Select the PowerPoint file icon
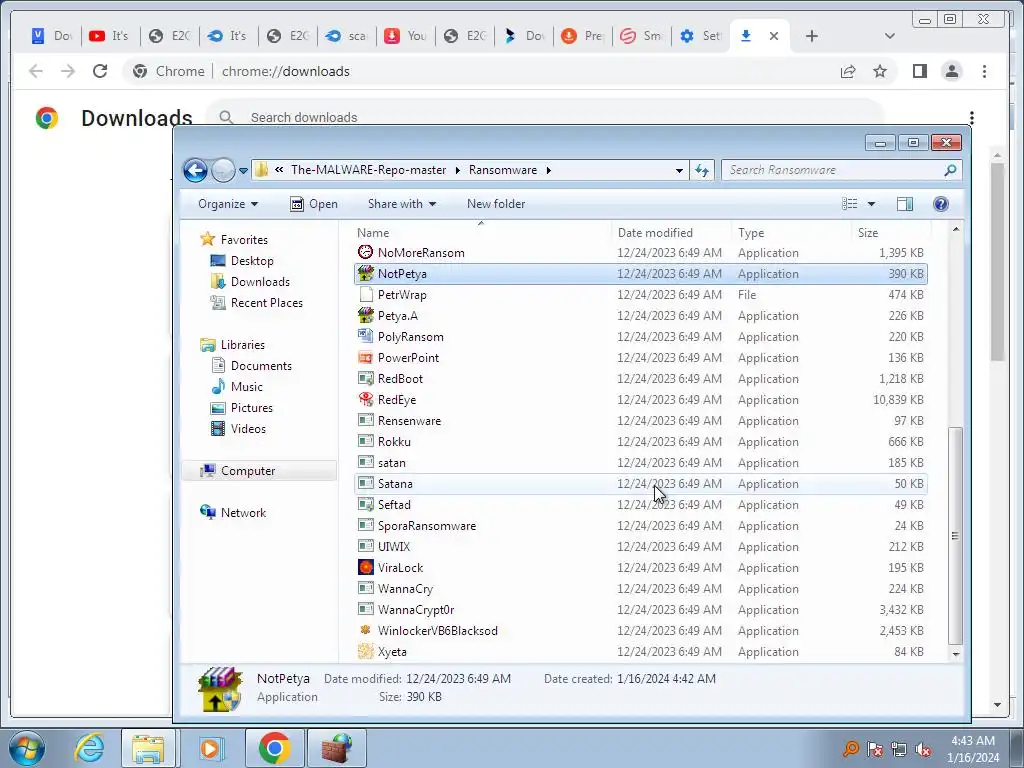The image size is (1024, 768). pyautogui.click(x=366, y=357)
